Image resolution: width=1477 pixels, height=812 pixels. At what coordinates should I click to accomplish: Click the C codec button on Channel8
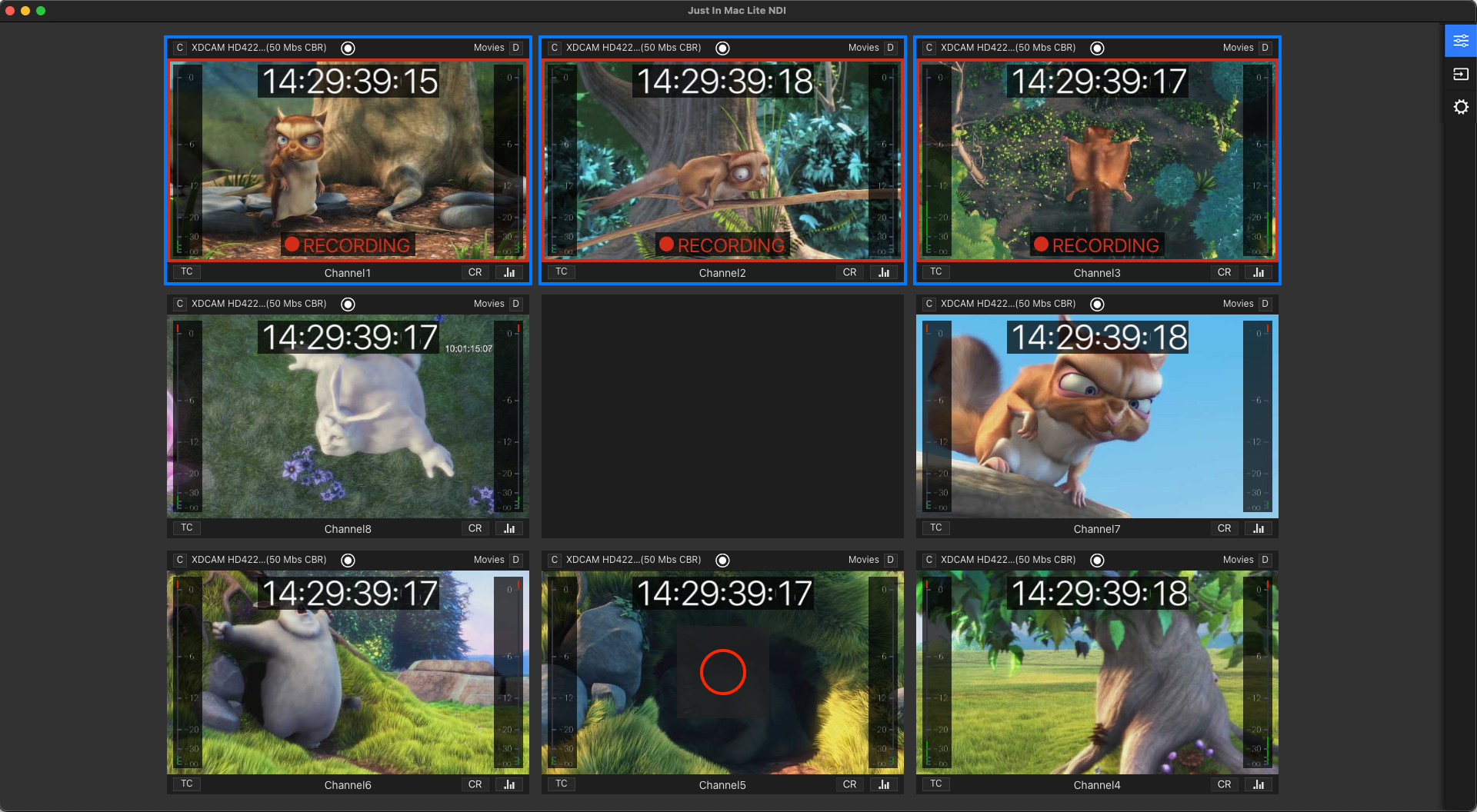pos(179,304)
